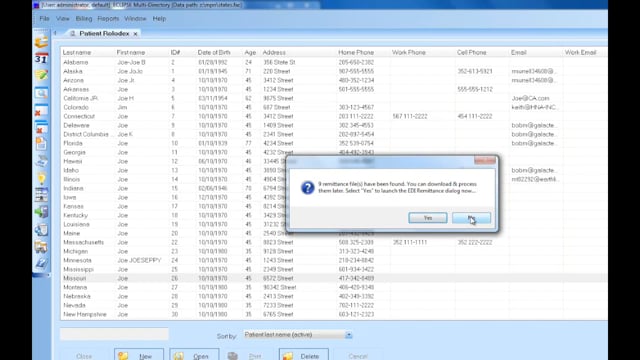Screen dimensions: 640x360
Task: Click the tab scroll left arrow
Action: 55,33
